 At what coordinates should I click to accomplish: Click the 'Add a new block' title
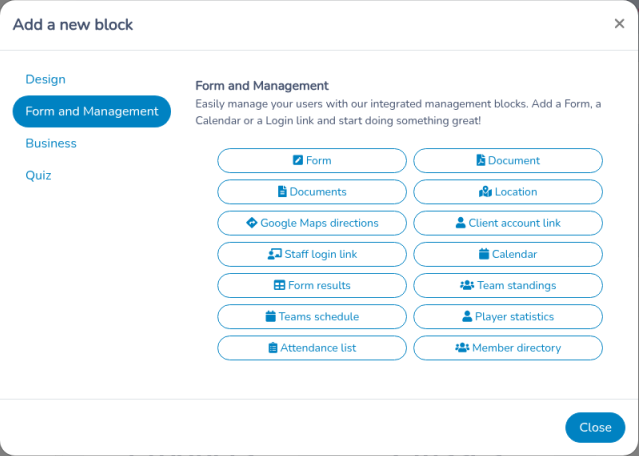tap(73, 24)
